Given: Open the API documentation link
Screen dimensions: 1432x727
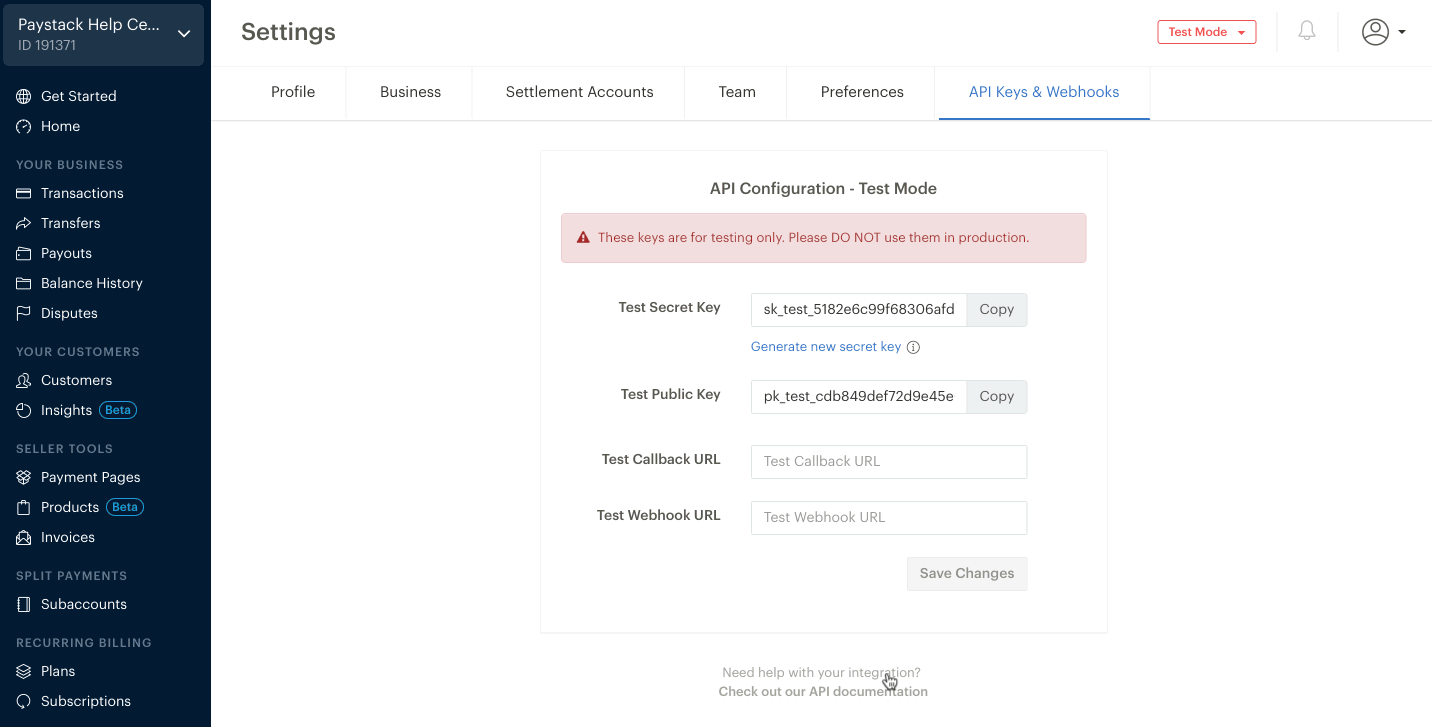Looking at the screenshot, I should click(823, 692).
